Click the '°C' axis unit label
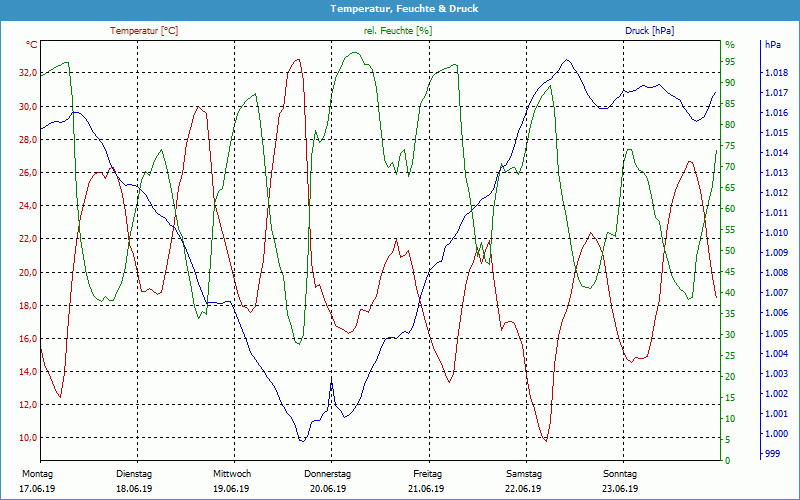Viewport: 800px width, 500px height. coord(32,45)
